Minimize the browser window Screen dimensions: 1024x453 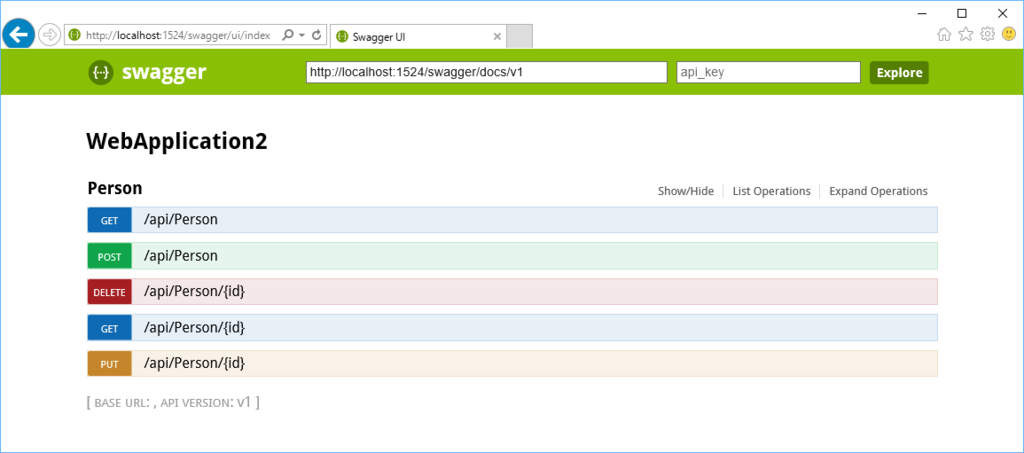[921, 12]
